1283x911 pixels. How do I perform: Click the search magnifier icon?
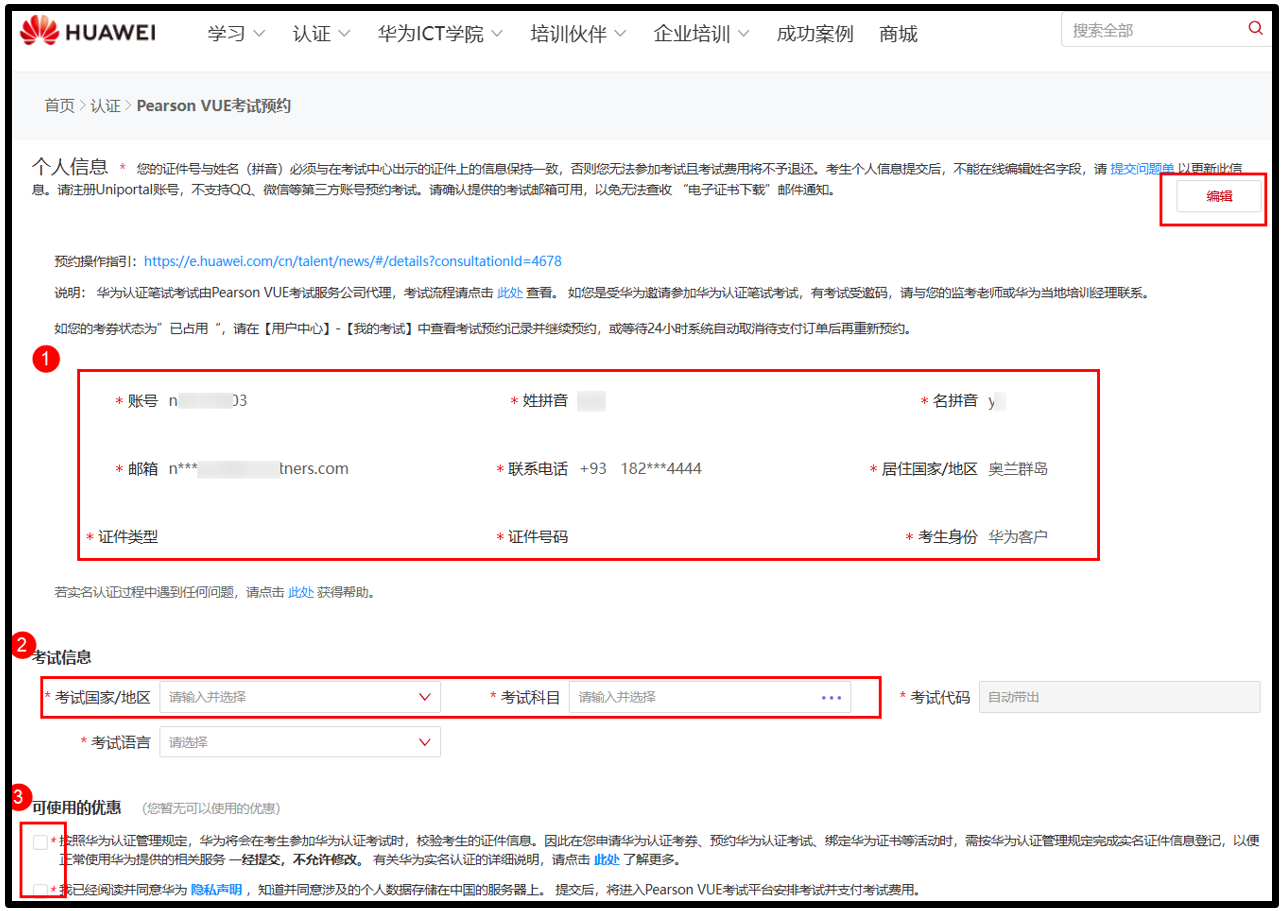click(x=1256, y=29)
